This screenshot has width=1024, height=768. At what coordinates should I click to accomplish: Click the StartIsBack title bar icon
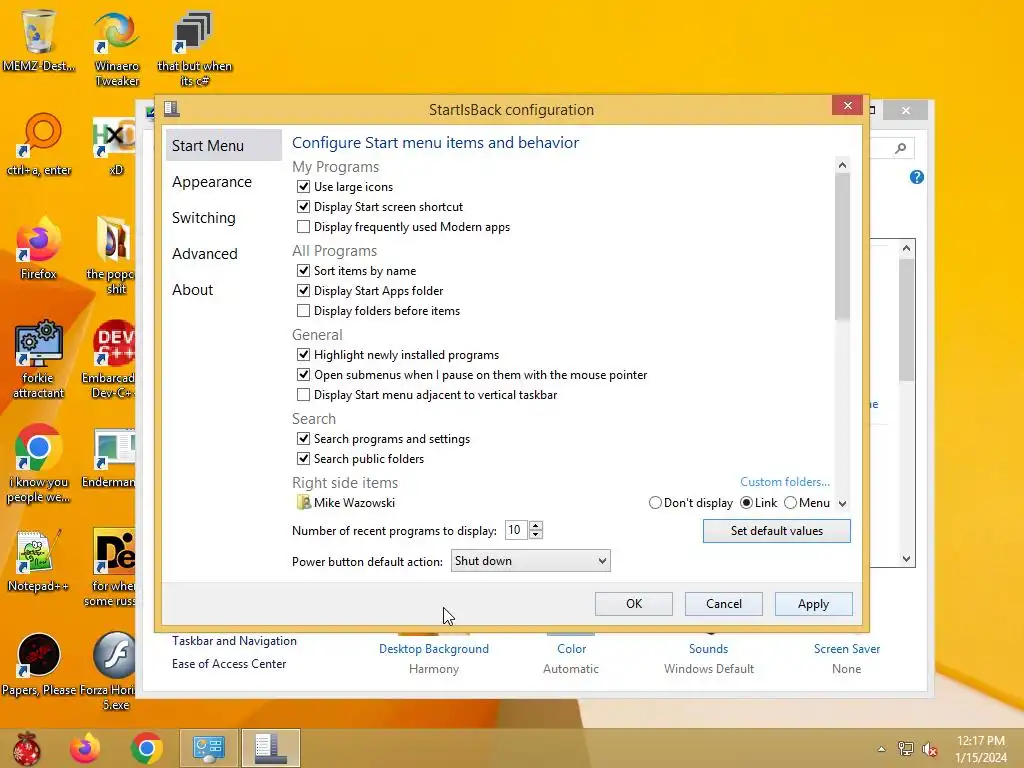(x=172, y=109)
